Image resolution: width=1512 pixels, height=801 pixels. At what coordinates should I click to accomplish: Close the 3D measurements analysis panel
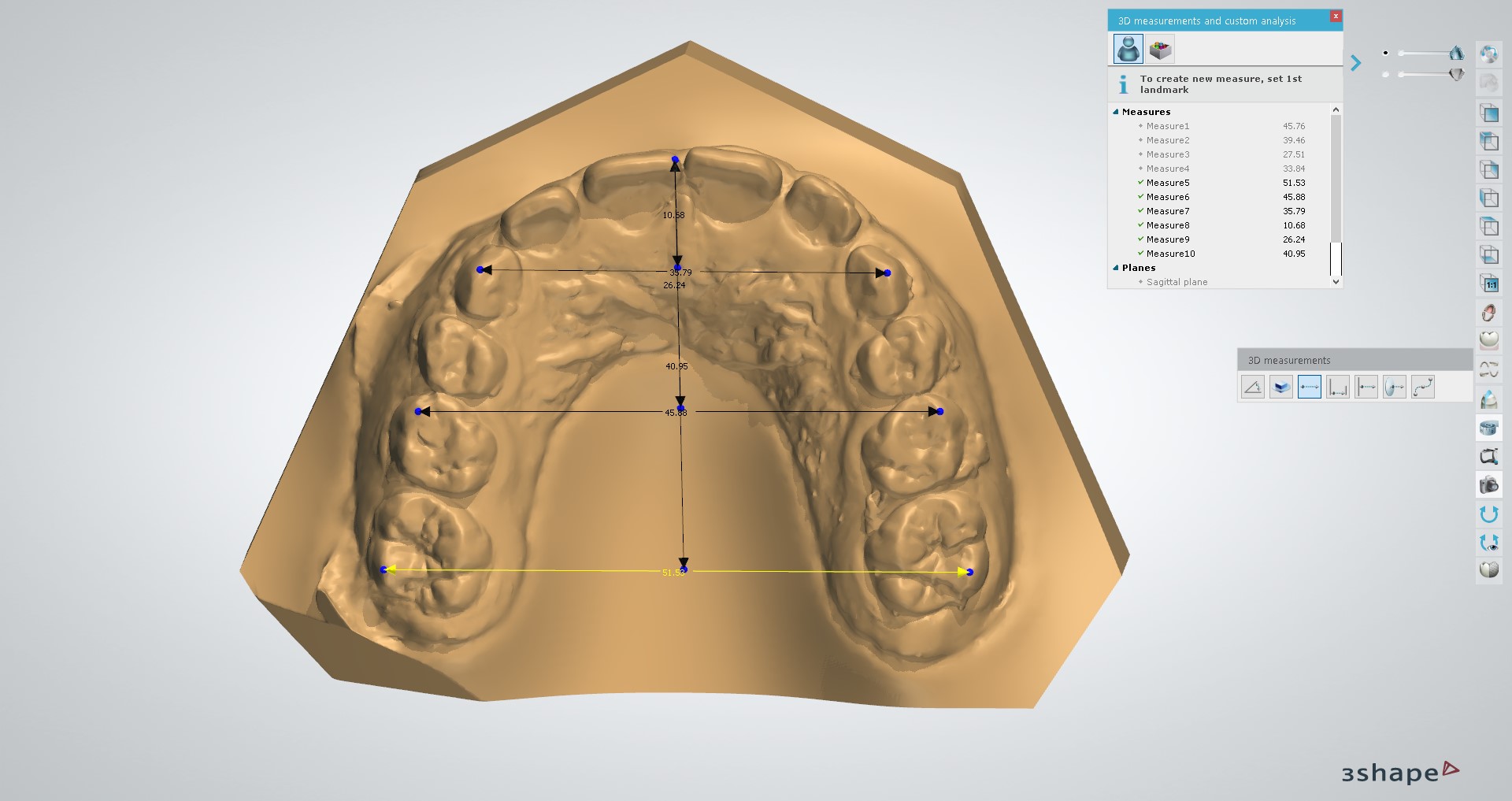click(x=1335, y=17)
